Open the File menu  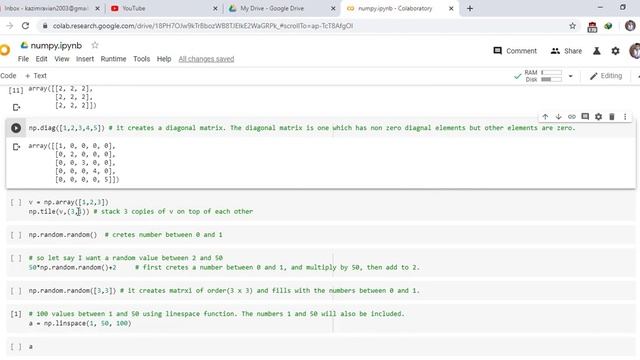pos(23,59)
